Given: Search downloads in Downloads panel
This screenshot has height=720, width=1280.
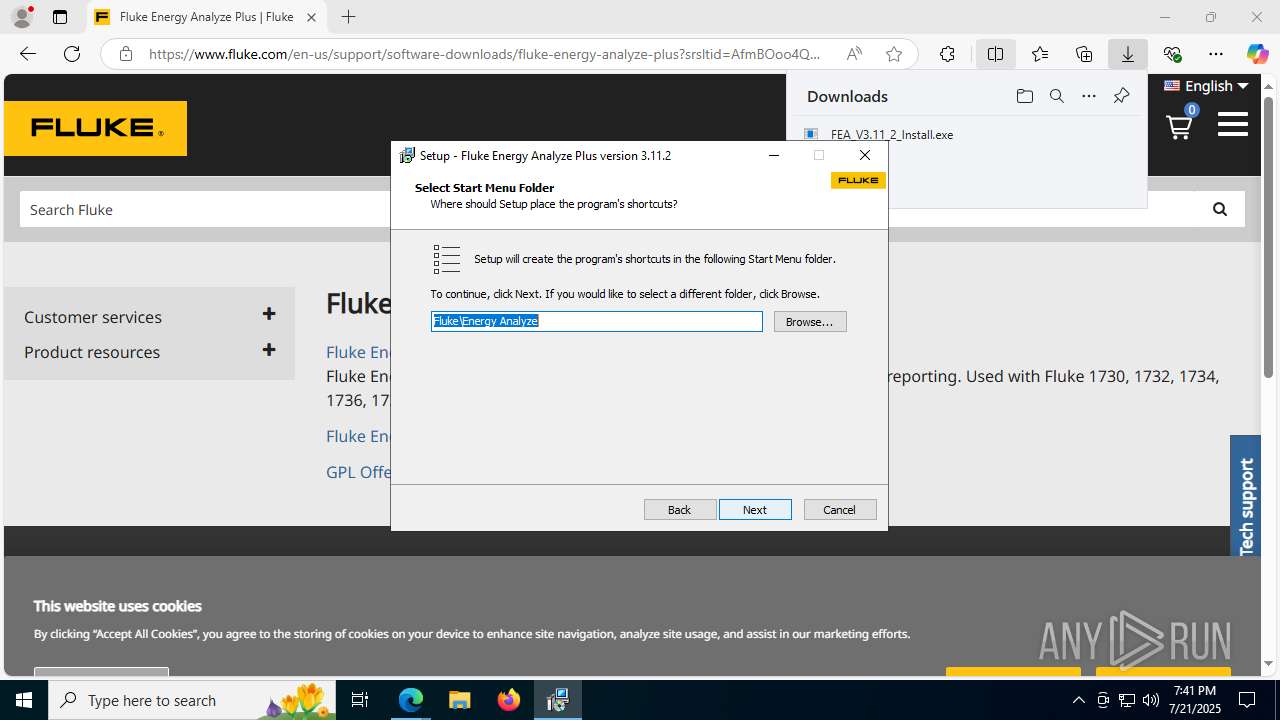Looking at the screenshot, I should [x=1056, y=96].
